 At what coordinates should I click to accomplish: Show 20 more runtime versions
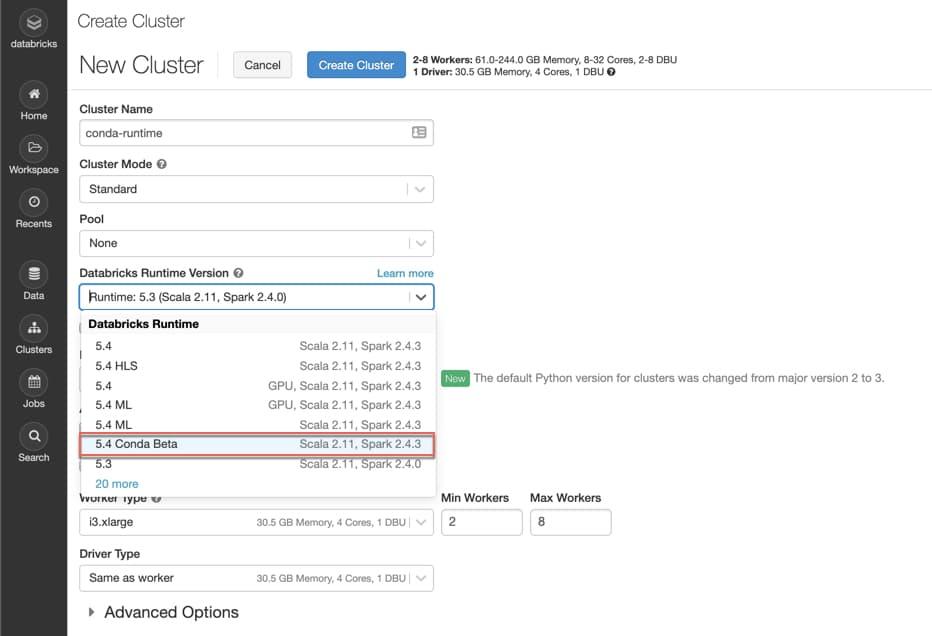click(116, 483)
